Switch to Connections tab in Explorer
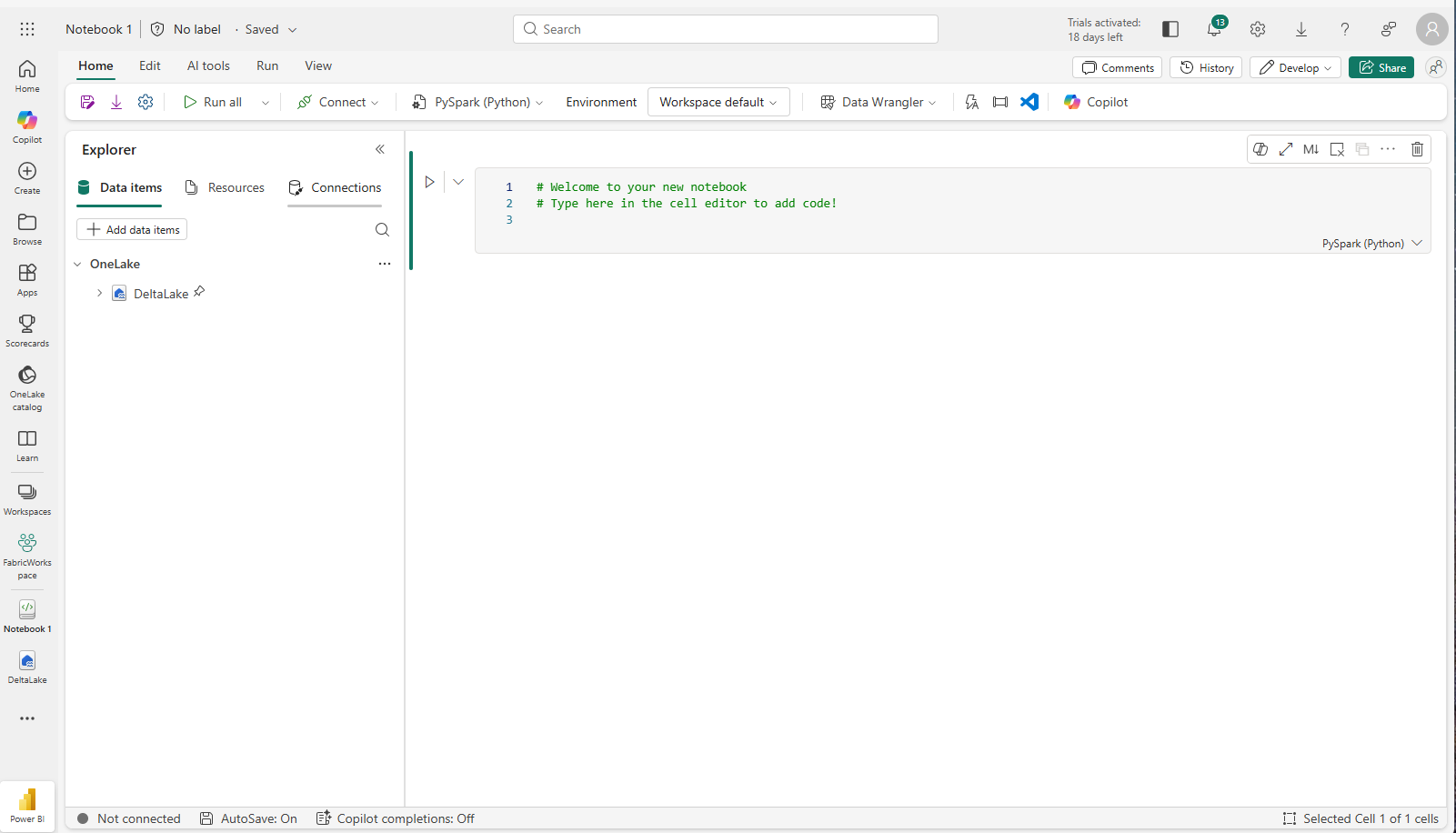1456x833 pixels. coord(335,187)
